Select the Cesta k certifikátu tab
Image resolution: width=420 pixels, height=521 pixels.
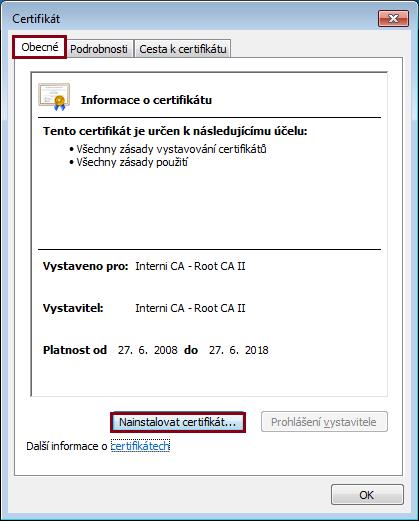(183, 49)
